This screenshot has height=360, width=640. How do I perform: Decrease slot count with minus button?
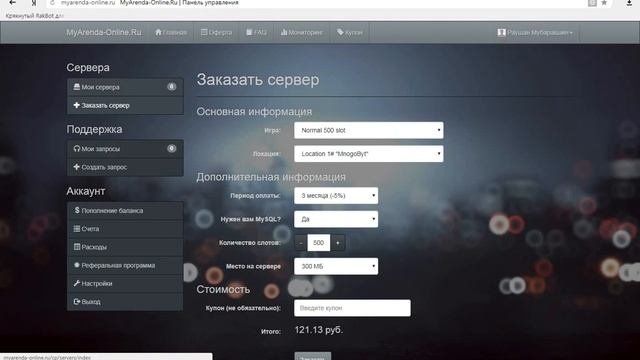click(x=301, y=243)
